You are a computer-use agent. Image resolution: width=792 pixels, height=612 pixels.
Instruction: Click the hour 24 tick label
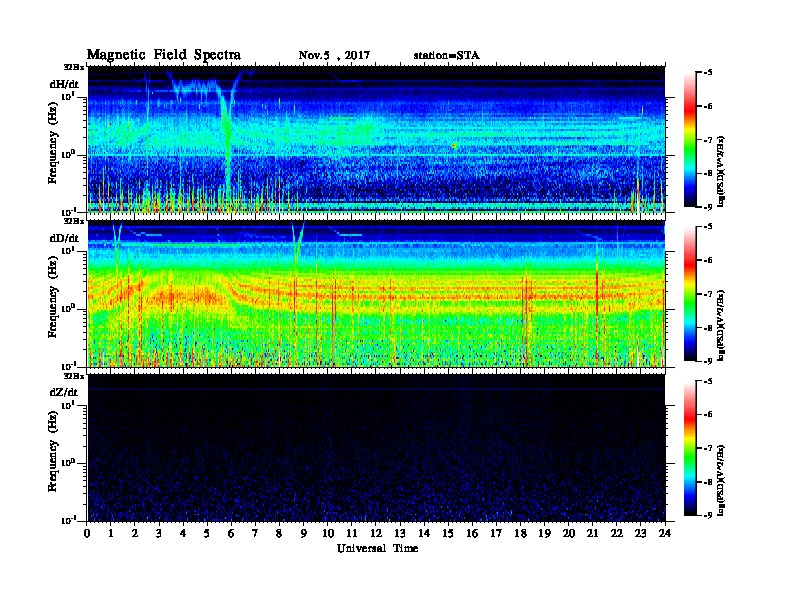[x=665, y=534]
